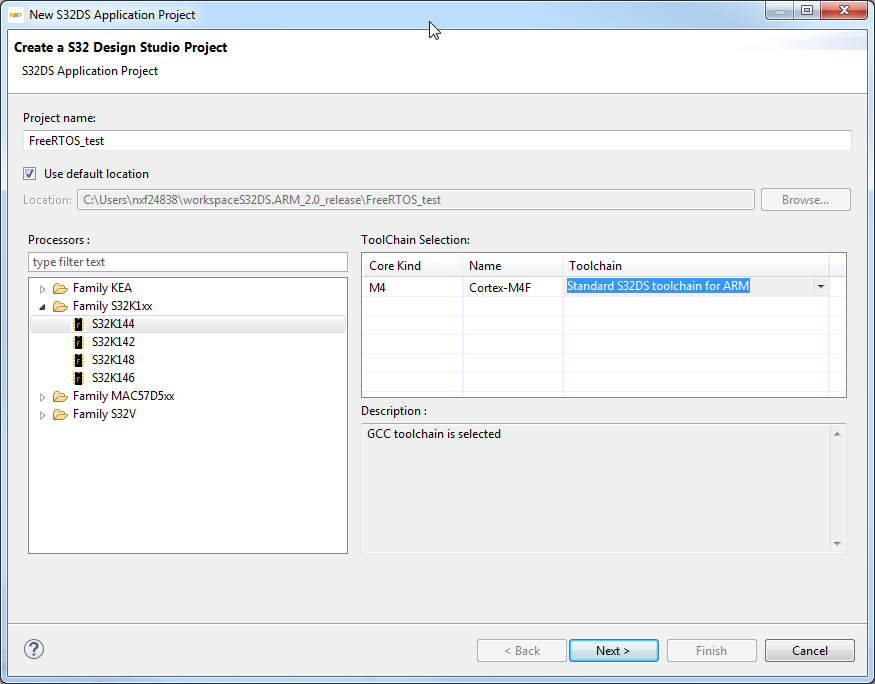The height and width of the screenshot is (684, 875).
Task: Collapse the Family S32K1xx tree node
Action: (x=42, y=307)
